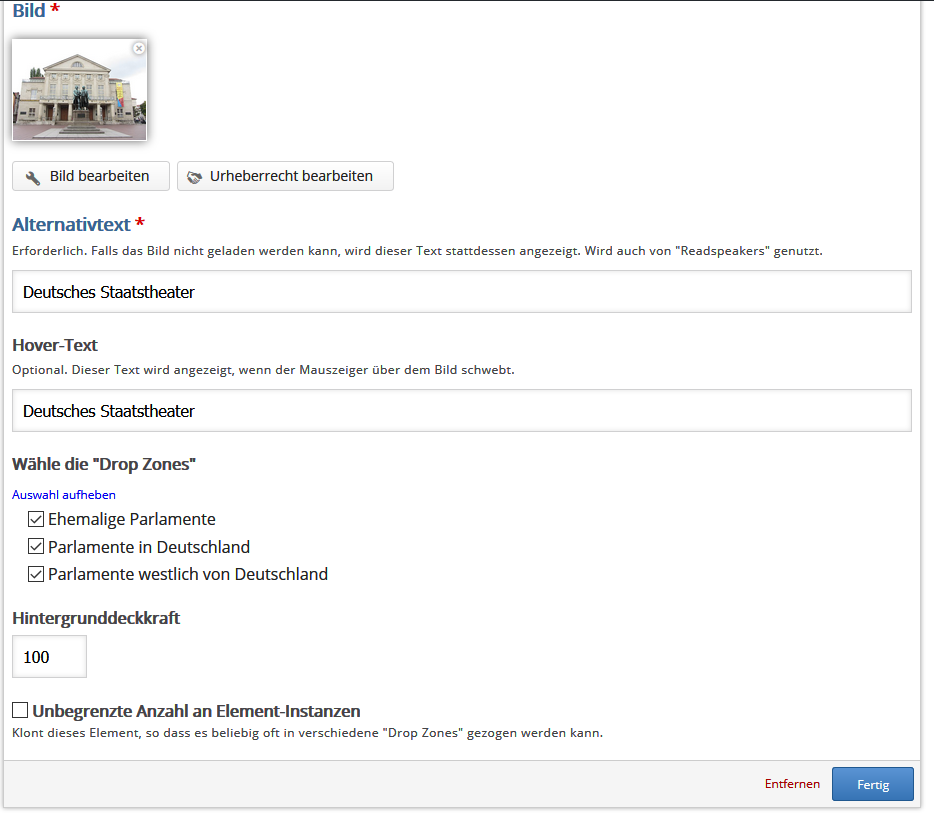Click the wrench icon on Bild bearbeiten
This screenshot has height=815, width=934.
coord(33,177)
